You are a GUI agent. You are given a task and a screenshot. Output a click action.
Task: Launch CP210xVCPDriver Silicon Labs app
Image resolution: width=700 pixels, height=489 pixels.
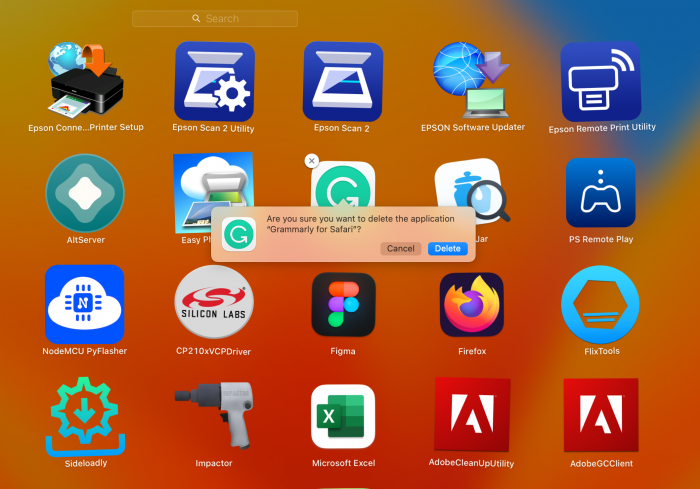214,302
